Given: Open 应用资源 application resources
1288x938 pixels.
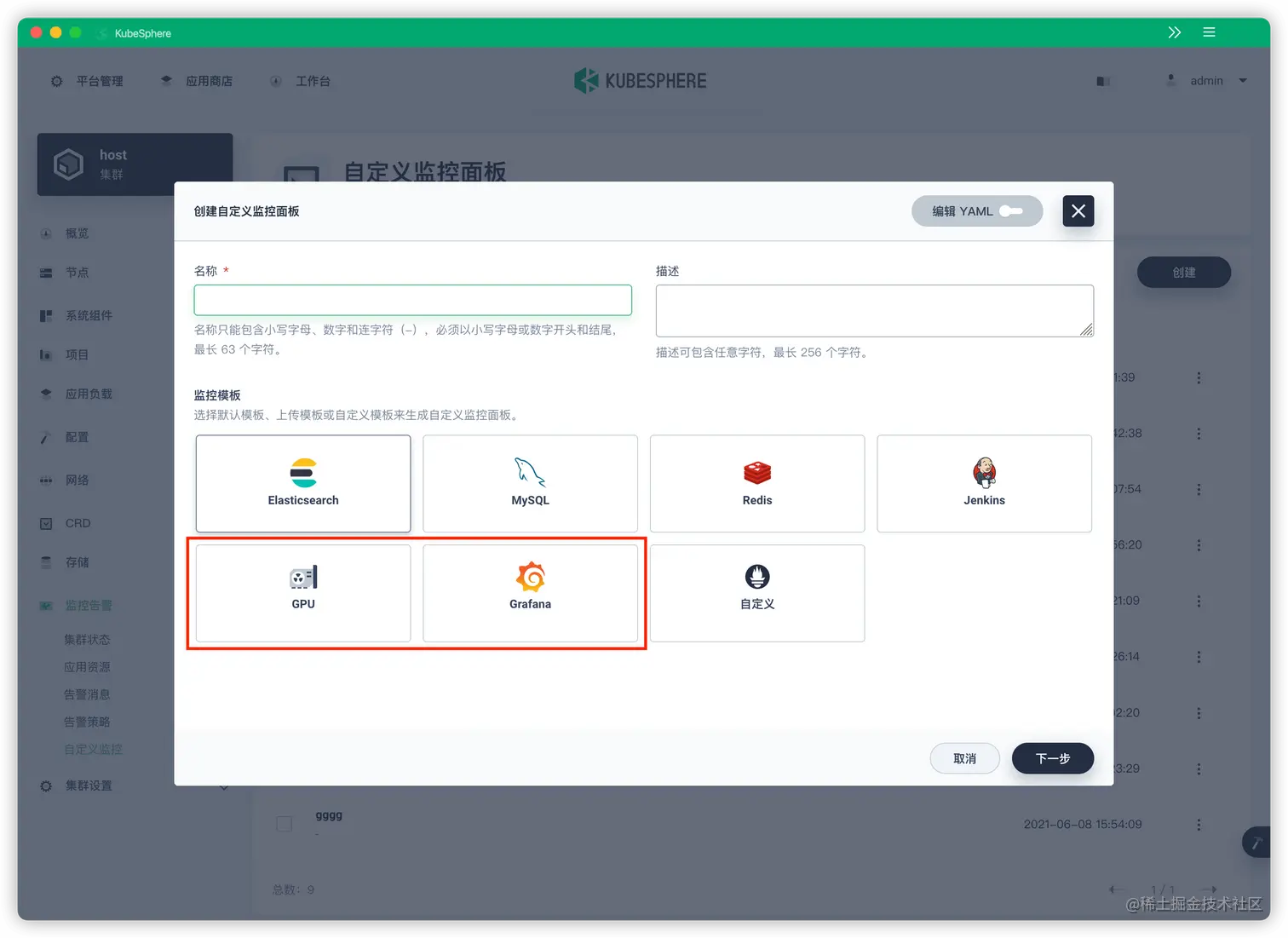Looking at the screenshot, I should [x=87, y=667].
